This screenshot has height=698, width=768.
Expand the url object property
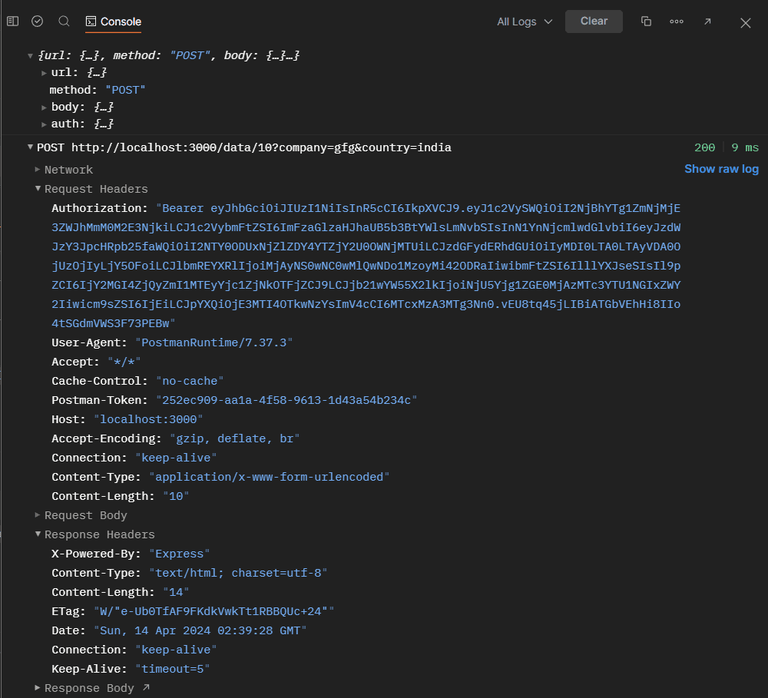44,73
